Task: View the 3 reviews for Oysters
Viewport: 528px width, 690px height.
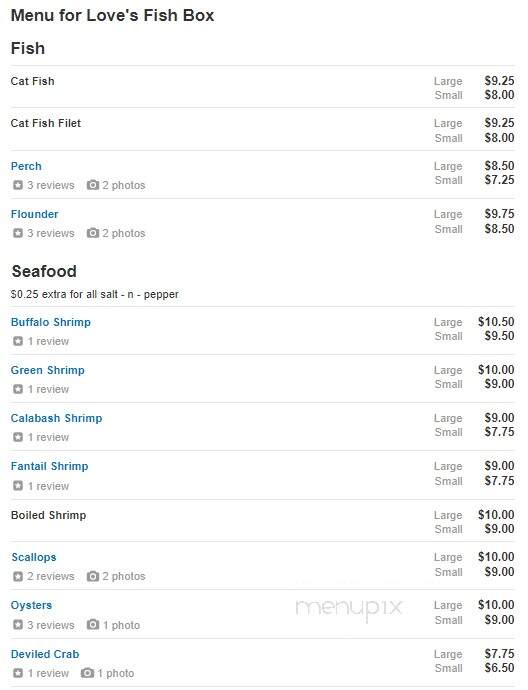Action: click(x=51, y=625)
